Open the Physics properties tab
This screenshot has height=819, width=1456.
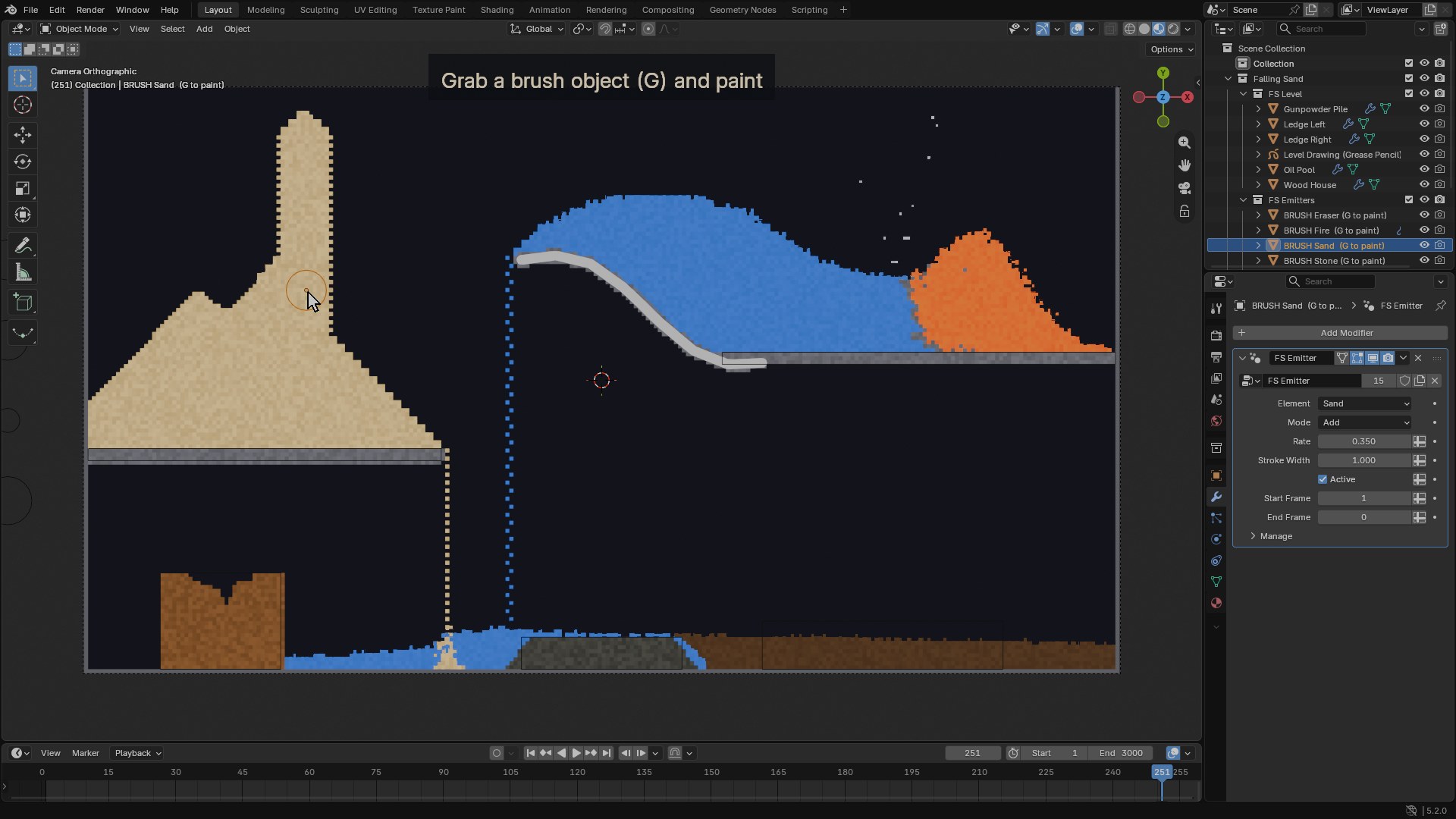[x=1216, y=539]
